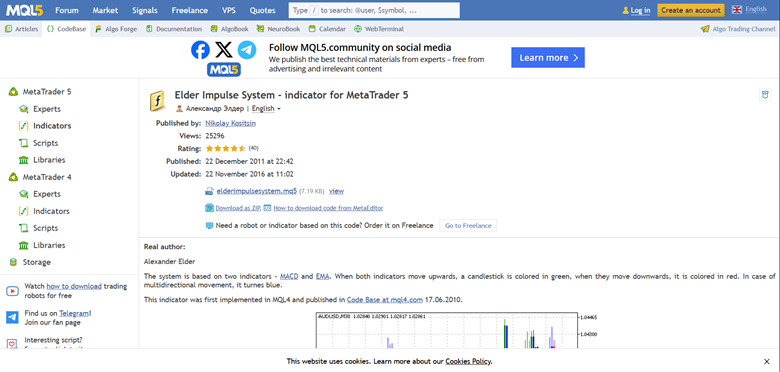Click the Learn more button
Image resolution: width=780 pixels, height=372 pixels.
(x=548, y=58)
